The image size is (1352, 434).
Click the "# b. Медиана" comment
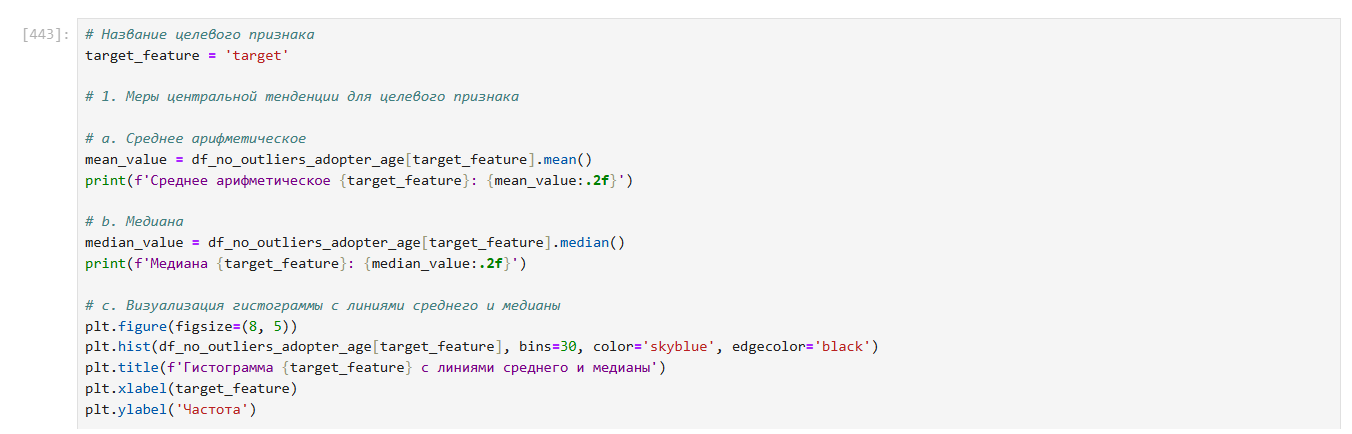click(x=135, y=222)
